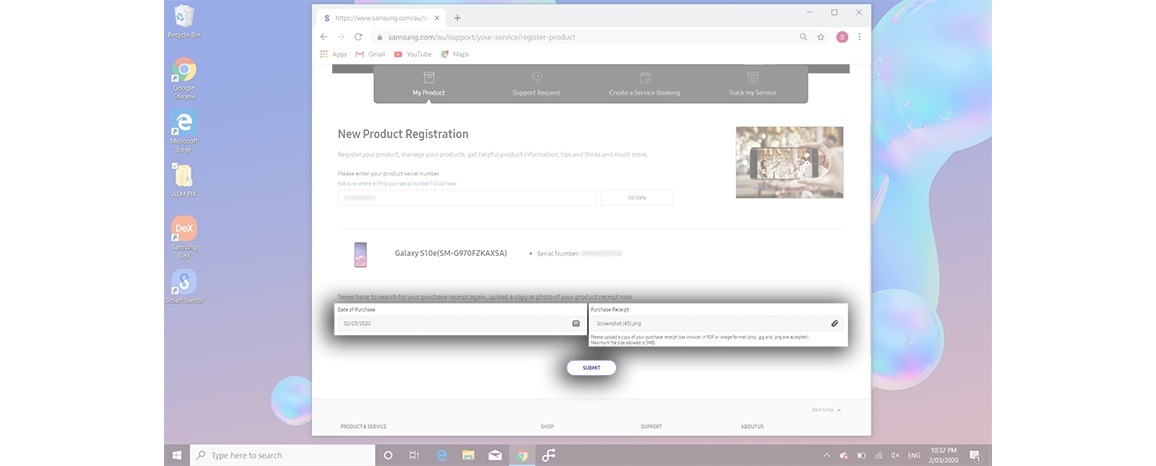
Task: Open the AEM PIX folder on desktop
Action: coord(184,181)
